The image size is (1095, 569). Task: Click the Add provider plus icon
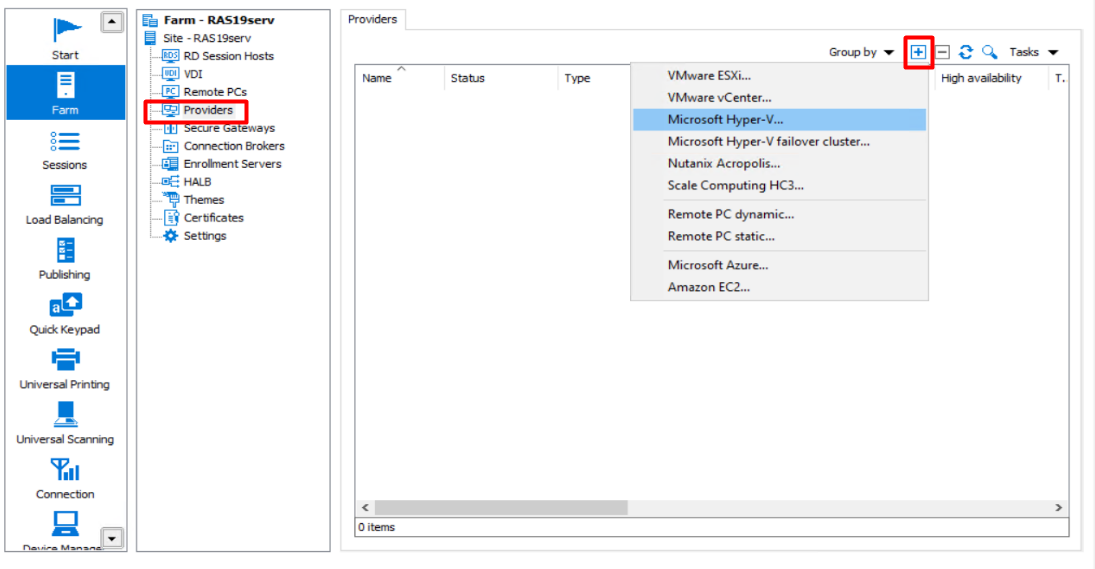pyautogui.click(x=918, y=52)
